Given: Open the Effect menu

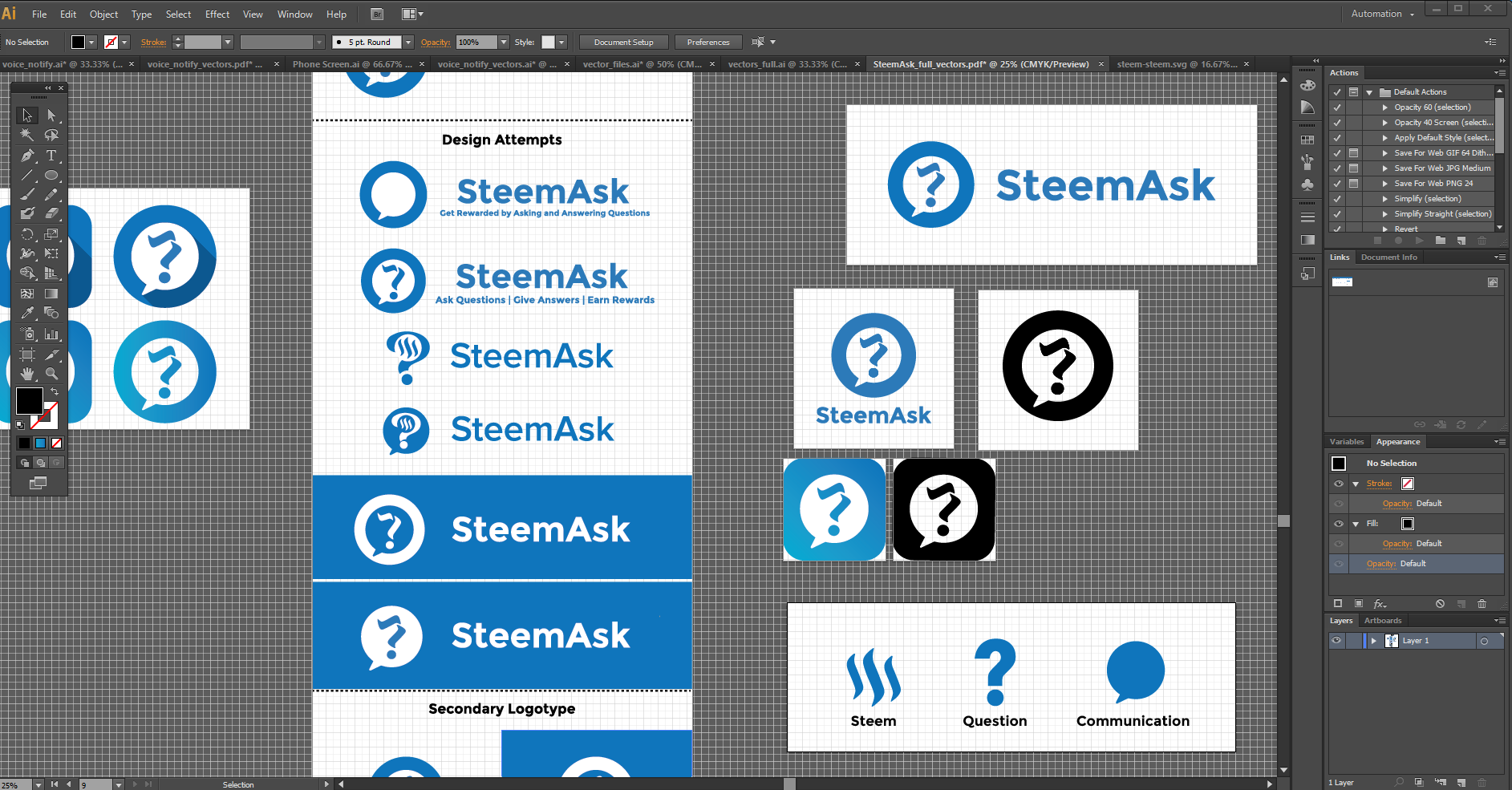Looking at the screenshot, I should [x=217, y=14].
